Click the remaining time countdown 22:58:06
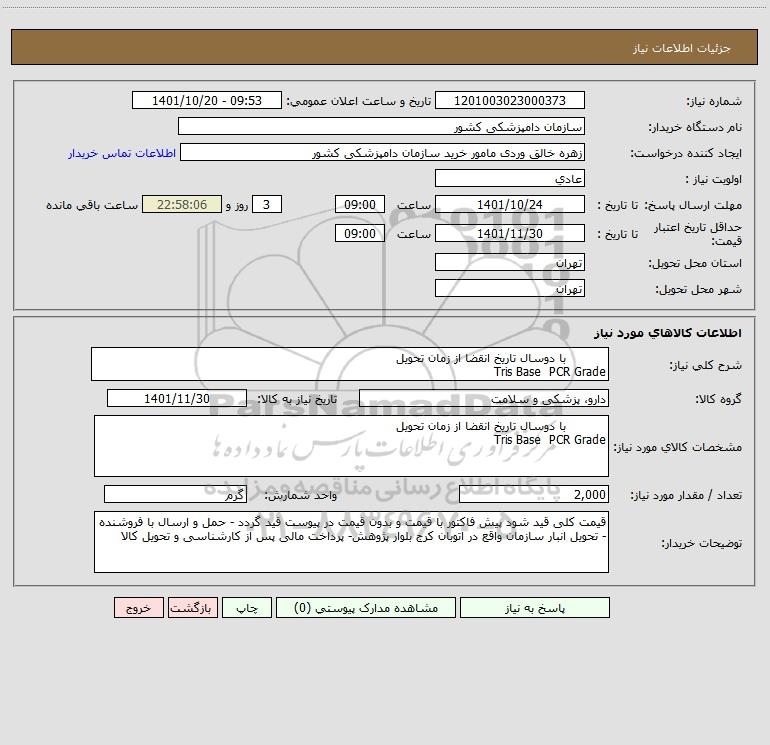This screenshot has width=770, height=745. pos(182,204)
